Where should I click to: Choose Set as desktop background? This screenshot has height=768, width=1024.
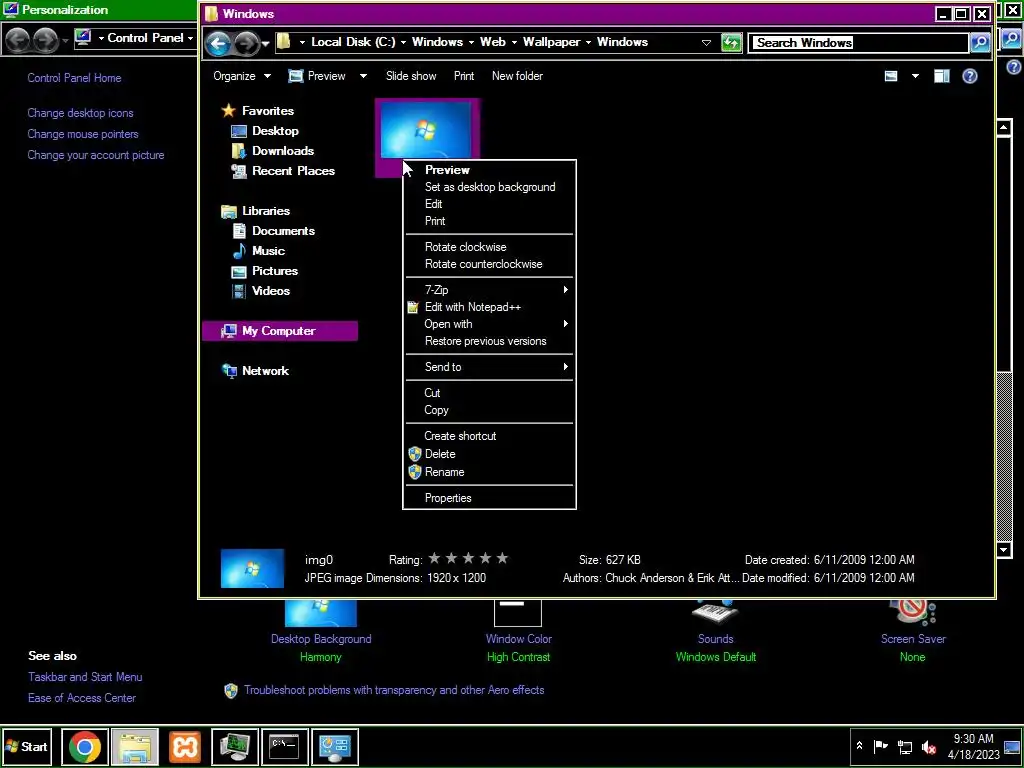tap(489, 187)
